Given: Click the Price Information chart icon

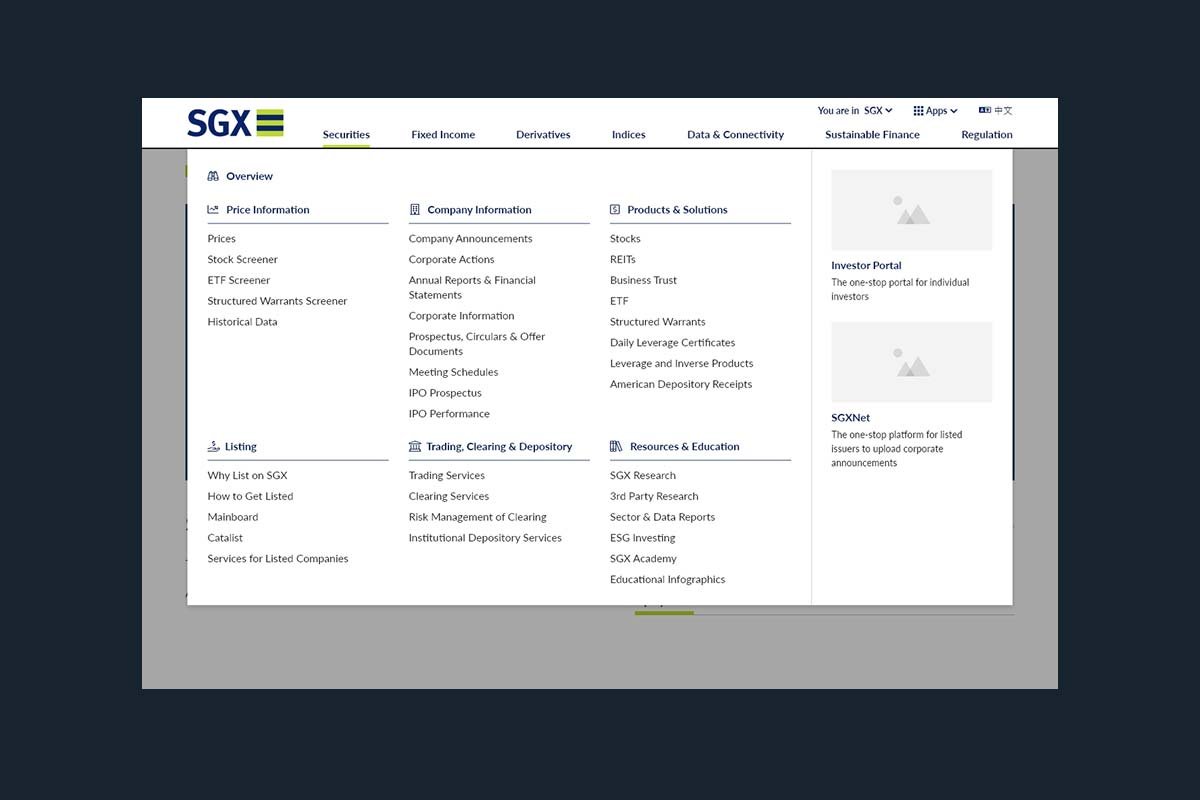Looking at the screenshot, I should [x=213, y=210].
